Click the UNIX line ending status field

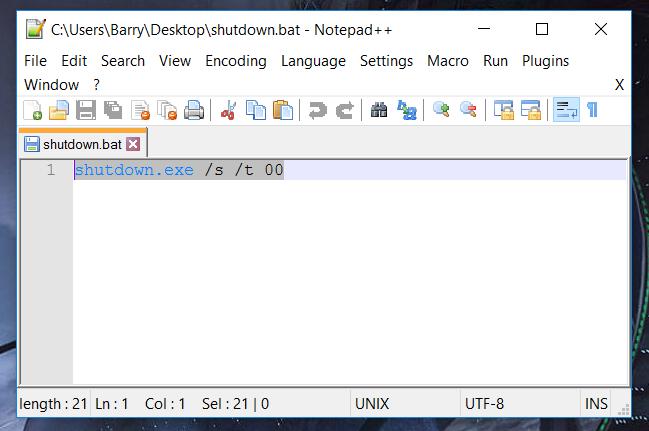pos(372,404)
